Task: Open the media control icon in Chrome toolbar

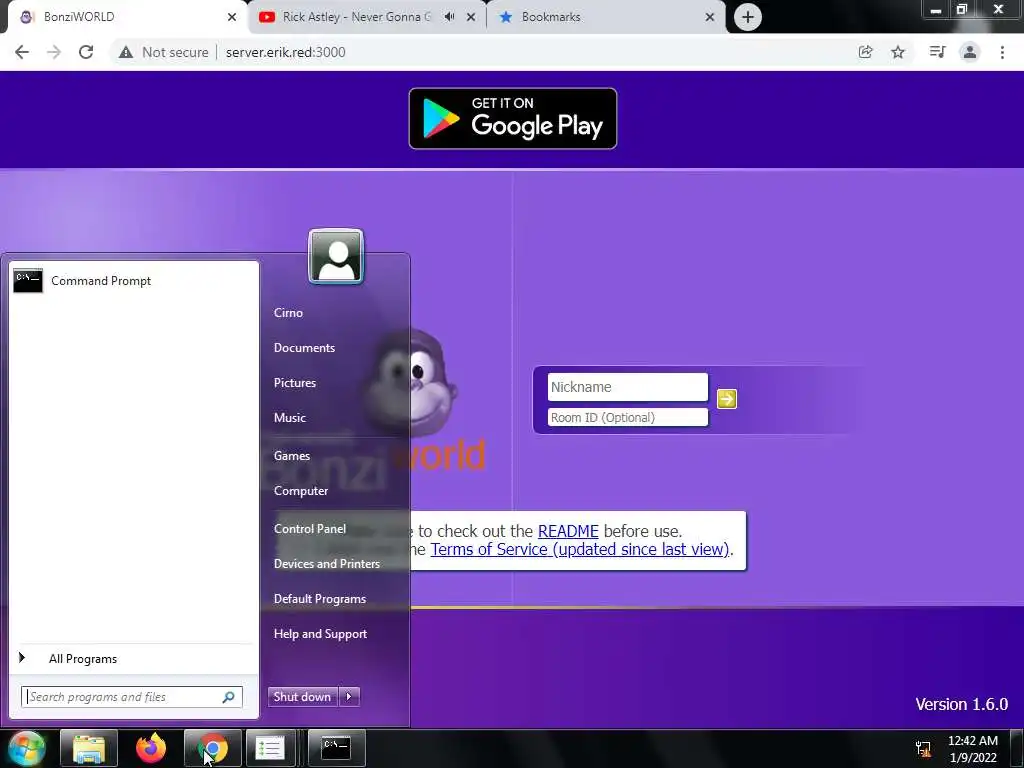Action: coord(937,52)
